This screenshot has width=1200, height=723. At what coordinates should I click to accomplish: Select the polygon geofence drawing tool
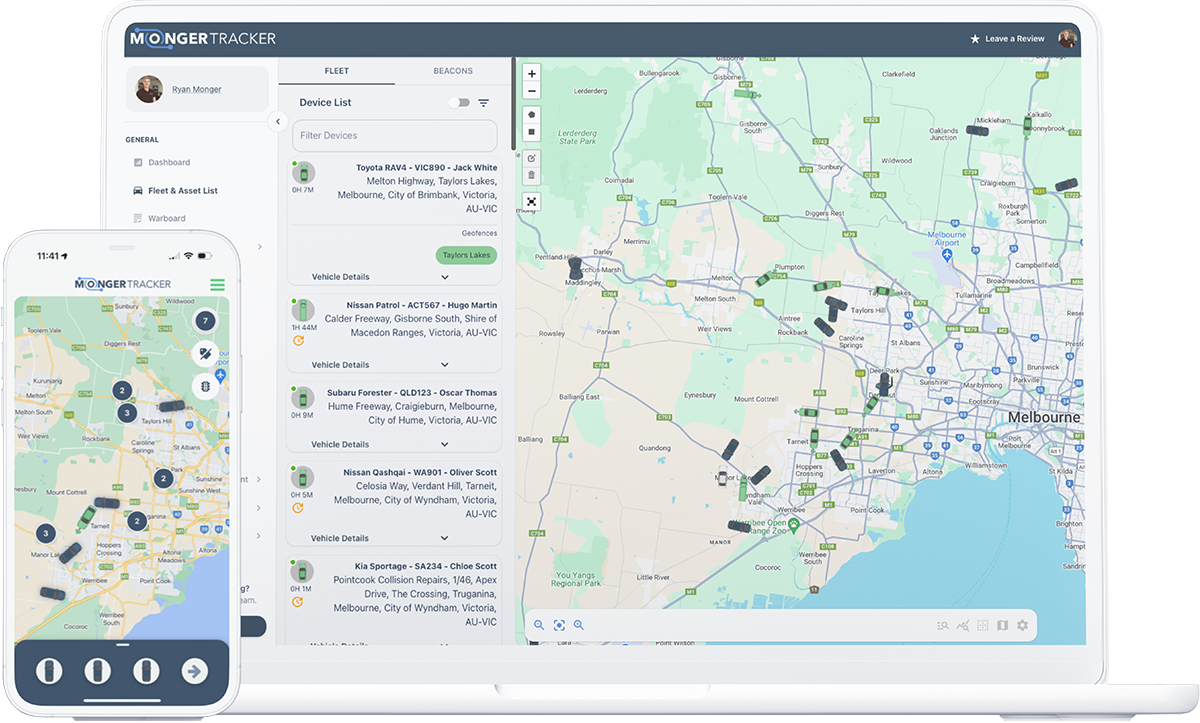531,114
